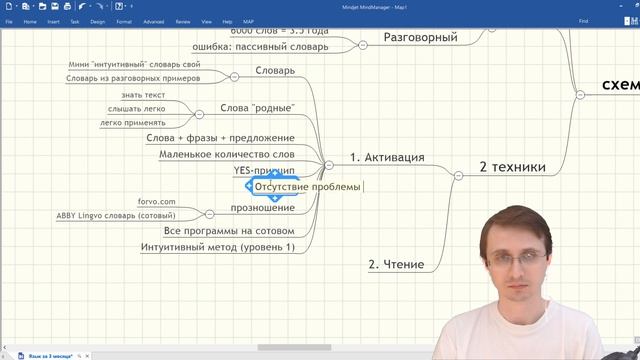Open the Help ribbon tab
This screenshot has width=640, height=360.
[x=227, y=22]
